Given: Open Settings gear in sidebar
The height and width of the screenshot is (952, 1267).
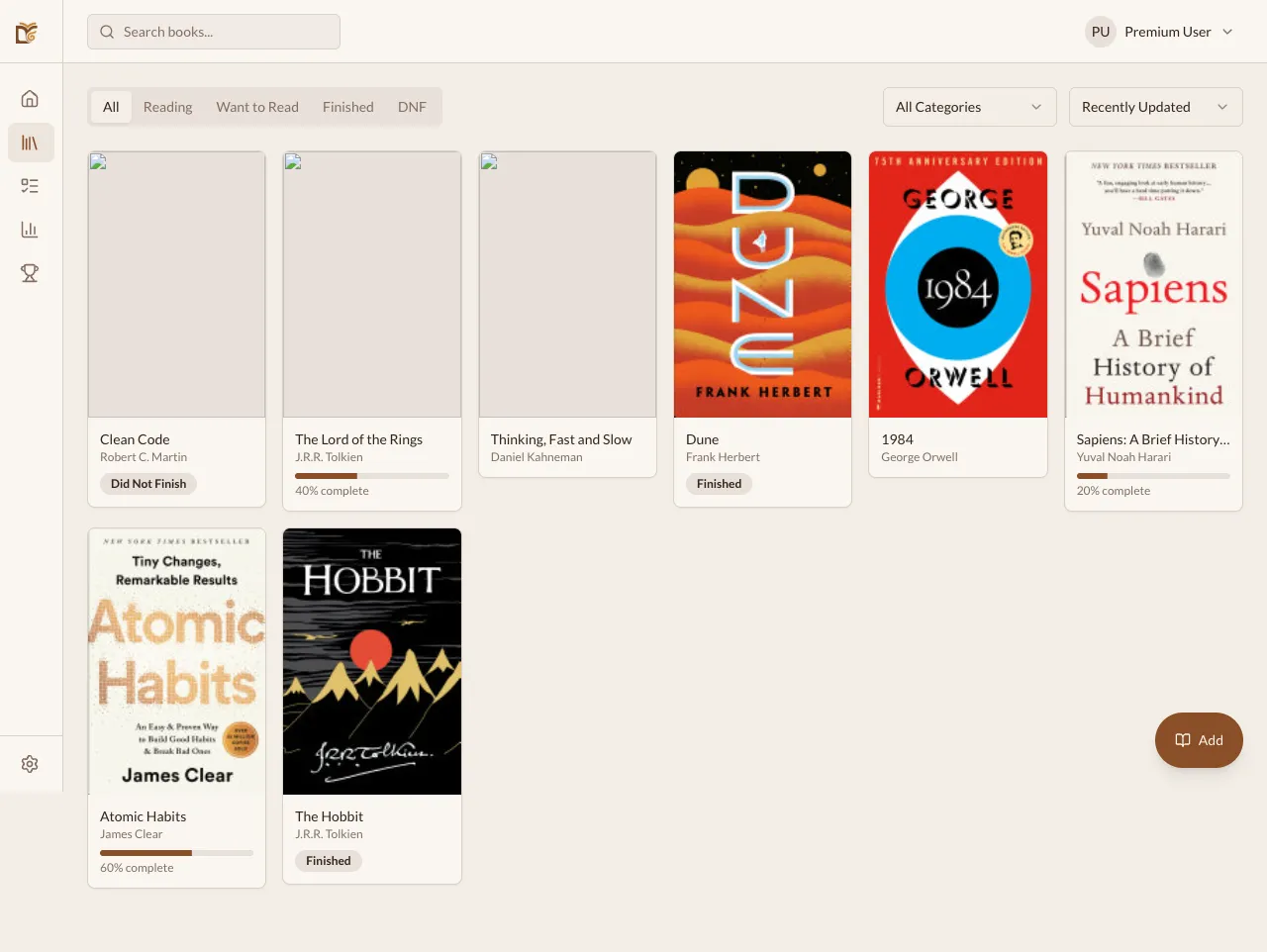Looking at the screenshot, I should [x=30, y=764].
